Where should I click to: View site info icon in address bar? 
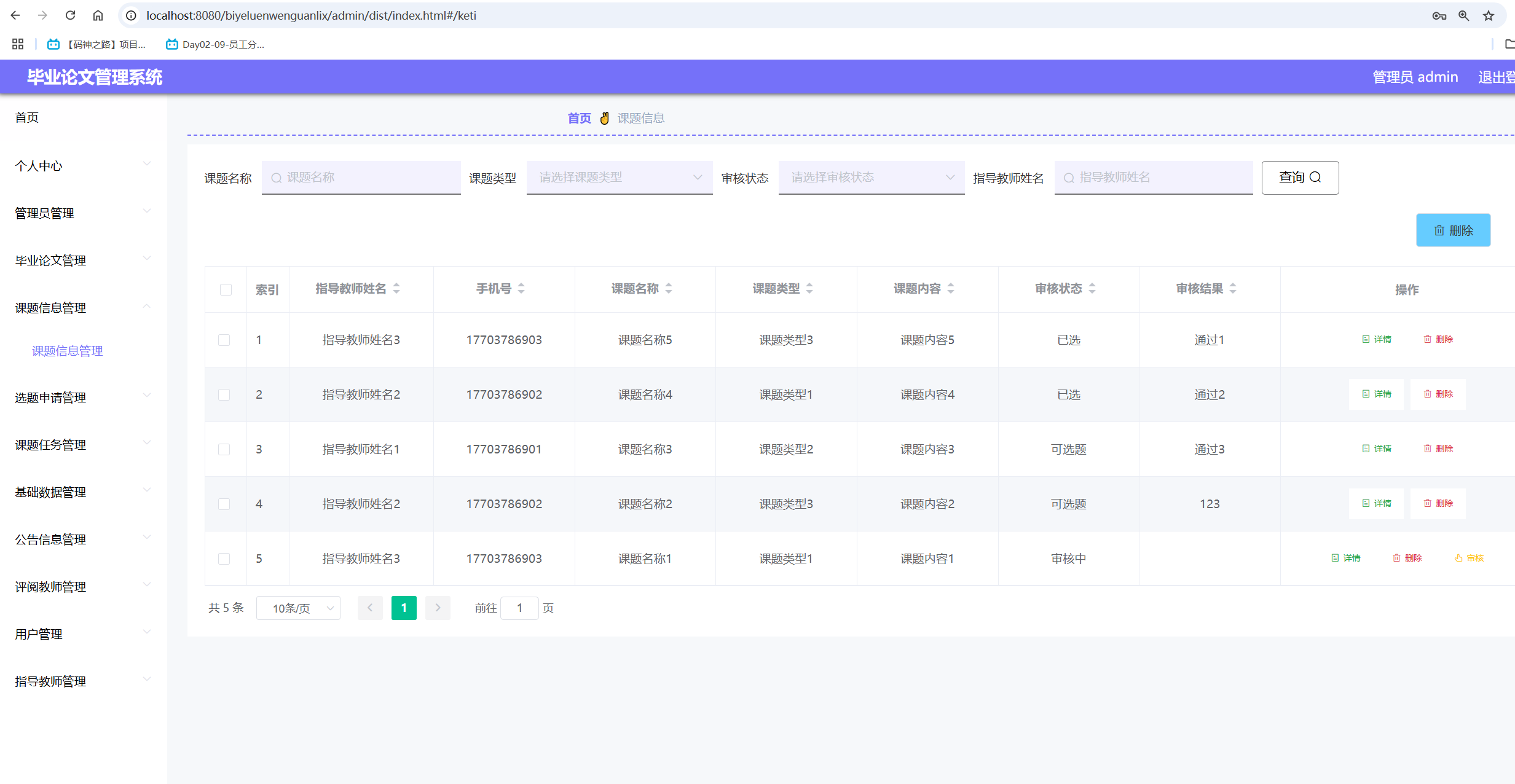click(131, 15)
